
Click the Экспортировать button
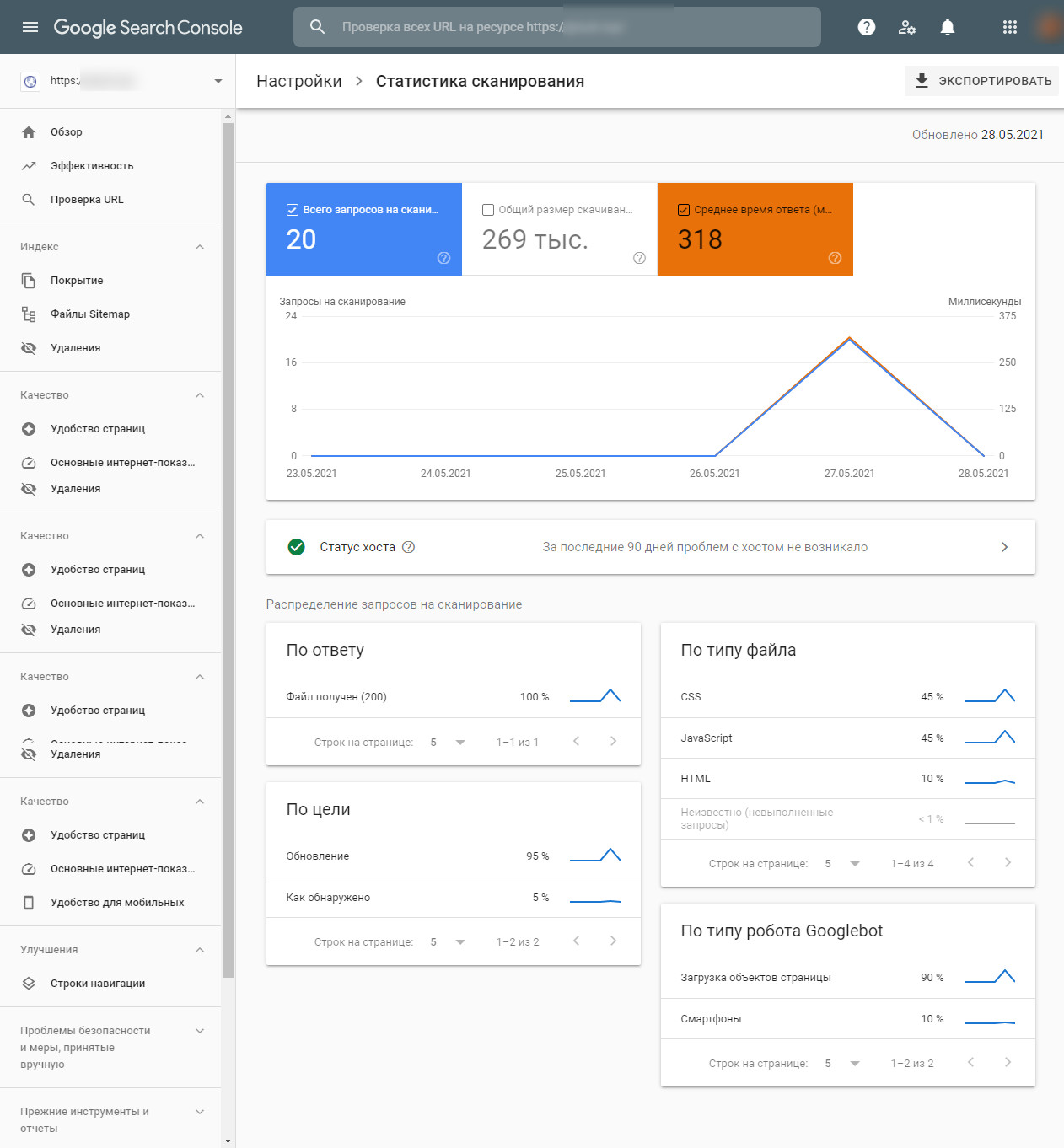point(982,81)
